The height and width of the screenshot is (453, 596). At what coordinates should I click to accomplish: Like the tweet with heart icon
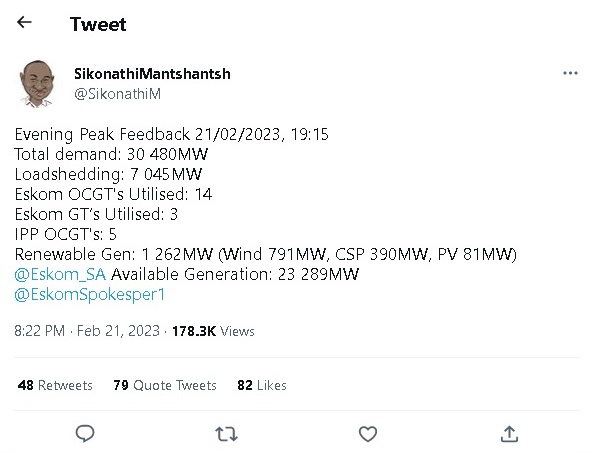point(368,434)
